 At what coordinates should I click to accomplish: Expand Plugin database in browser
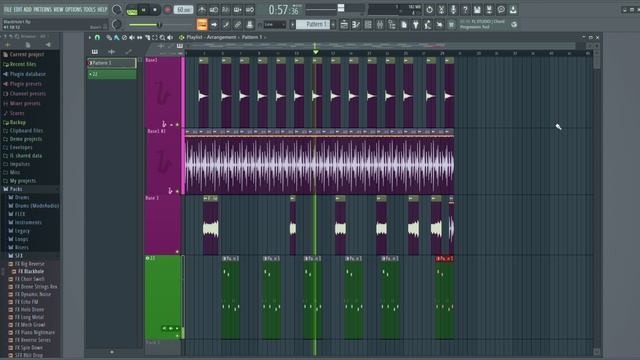(x=27, y=74)
